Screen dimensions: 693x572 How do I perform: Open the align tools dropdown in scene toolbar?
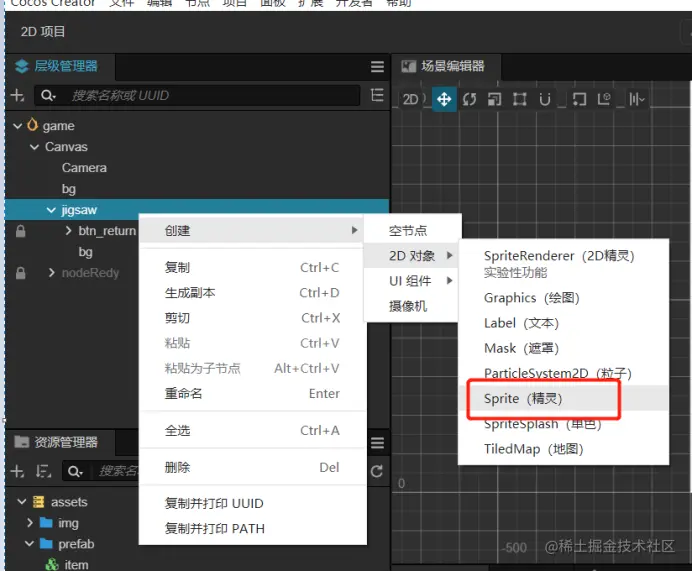pyautogui.click(x=637, y=99)
